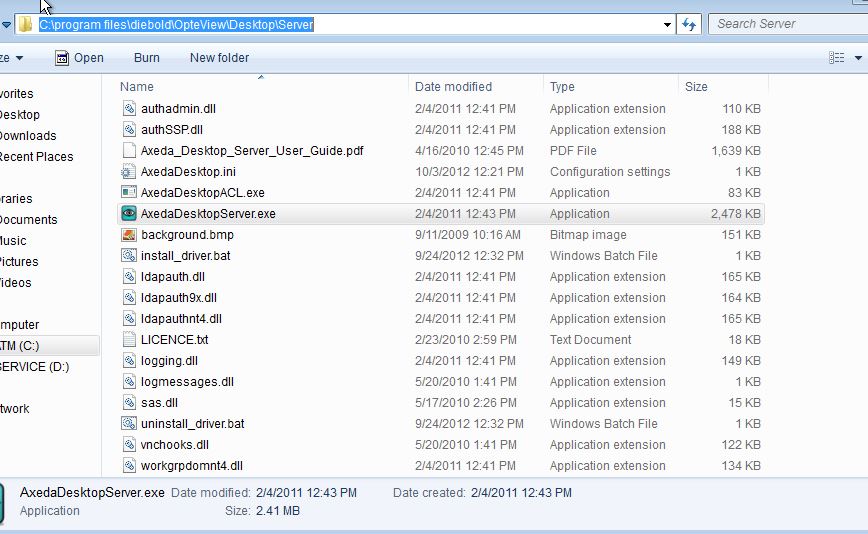
Task: Sort files by Type column
Action: click(562, 86)
